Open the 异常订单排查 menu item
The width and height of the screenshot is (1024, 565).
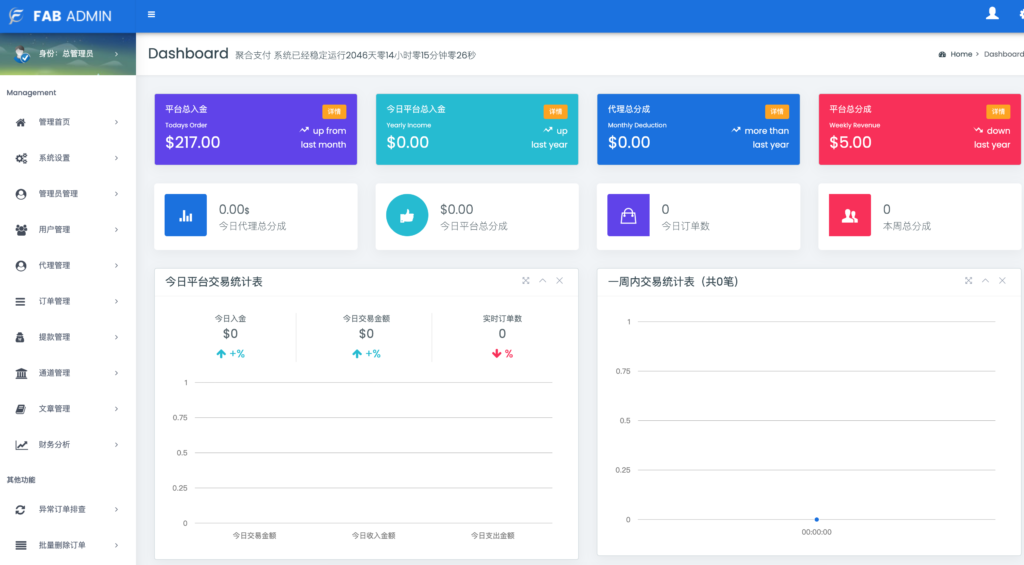tap(68, 509)
